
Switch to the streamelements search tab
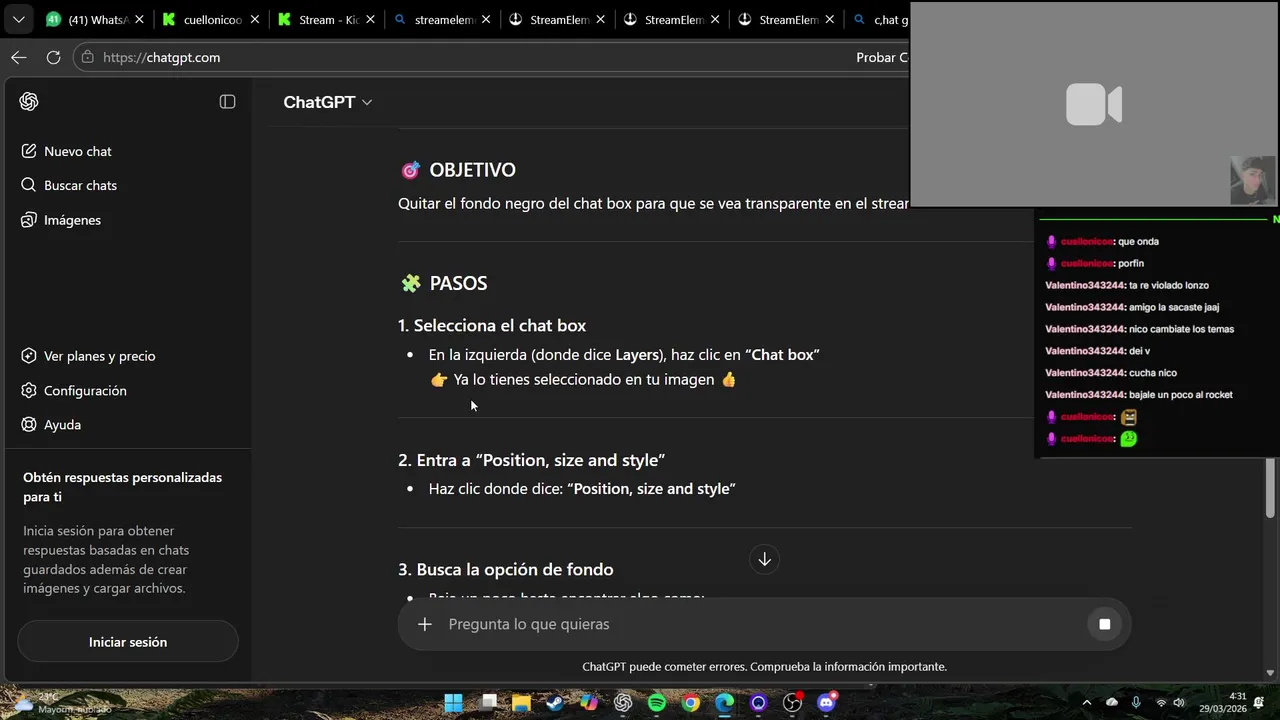pyautogui.click(x=441, y=19)
